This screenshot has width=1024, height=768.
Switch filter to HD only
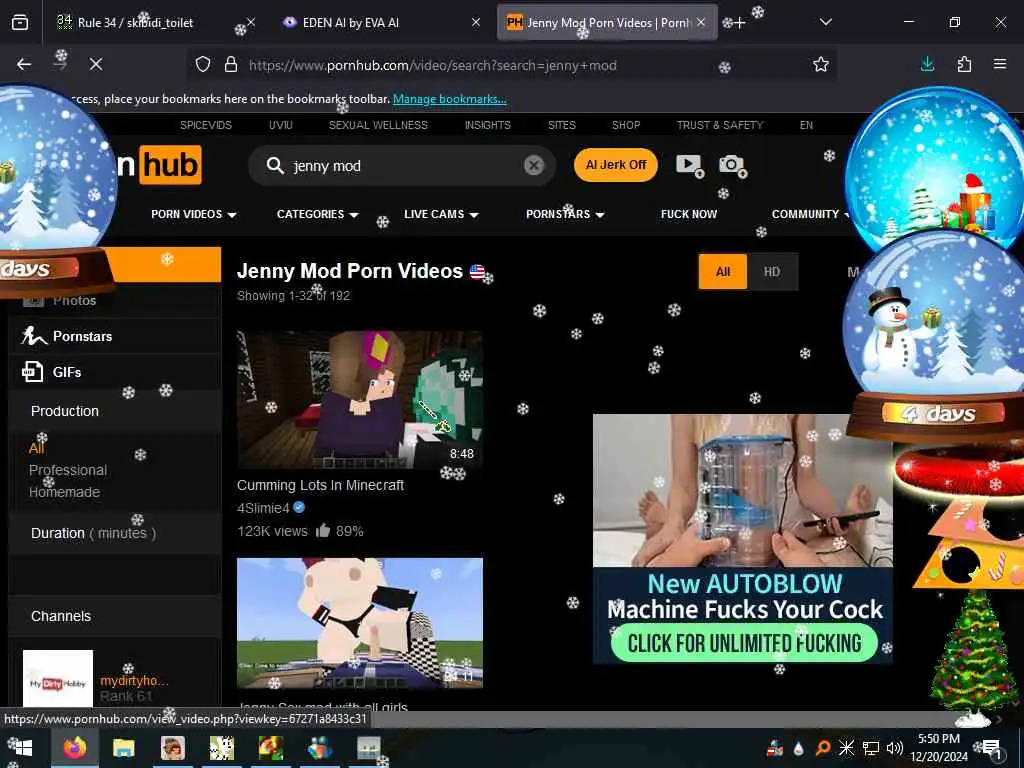pos(772,272)
